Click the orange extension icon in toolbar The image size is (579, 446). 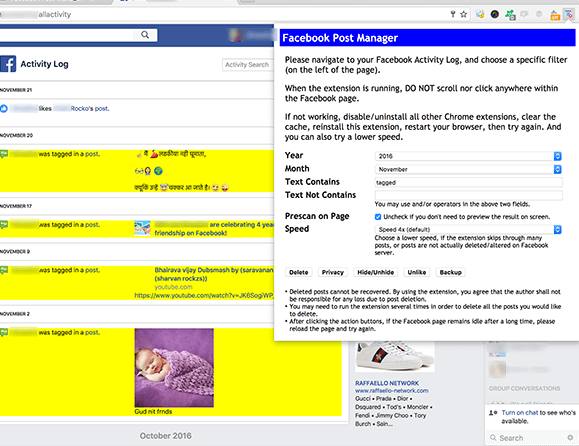point(555,15)
